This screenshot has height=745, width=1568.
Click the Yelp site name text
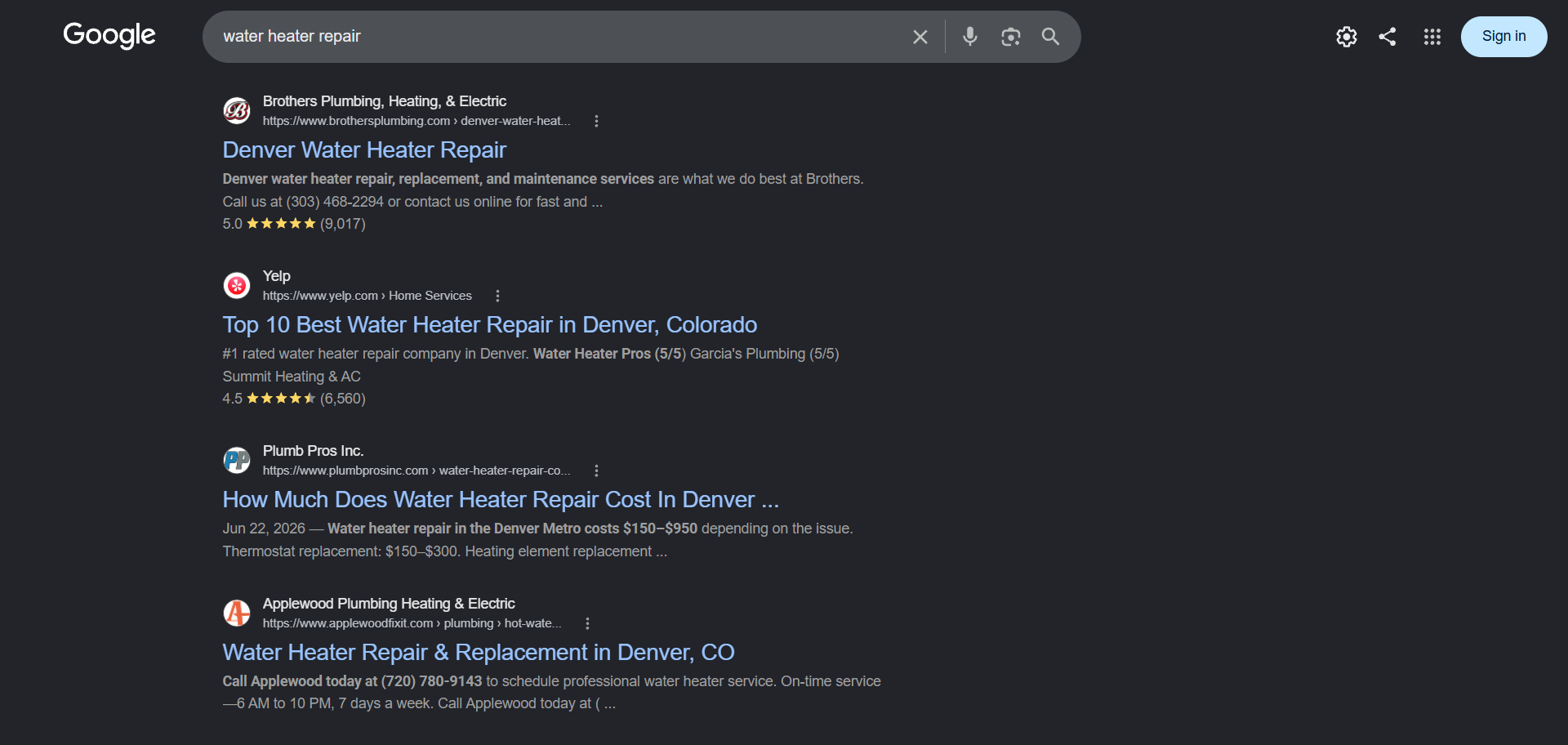[277, 276]
